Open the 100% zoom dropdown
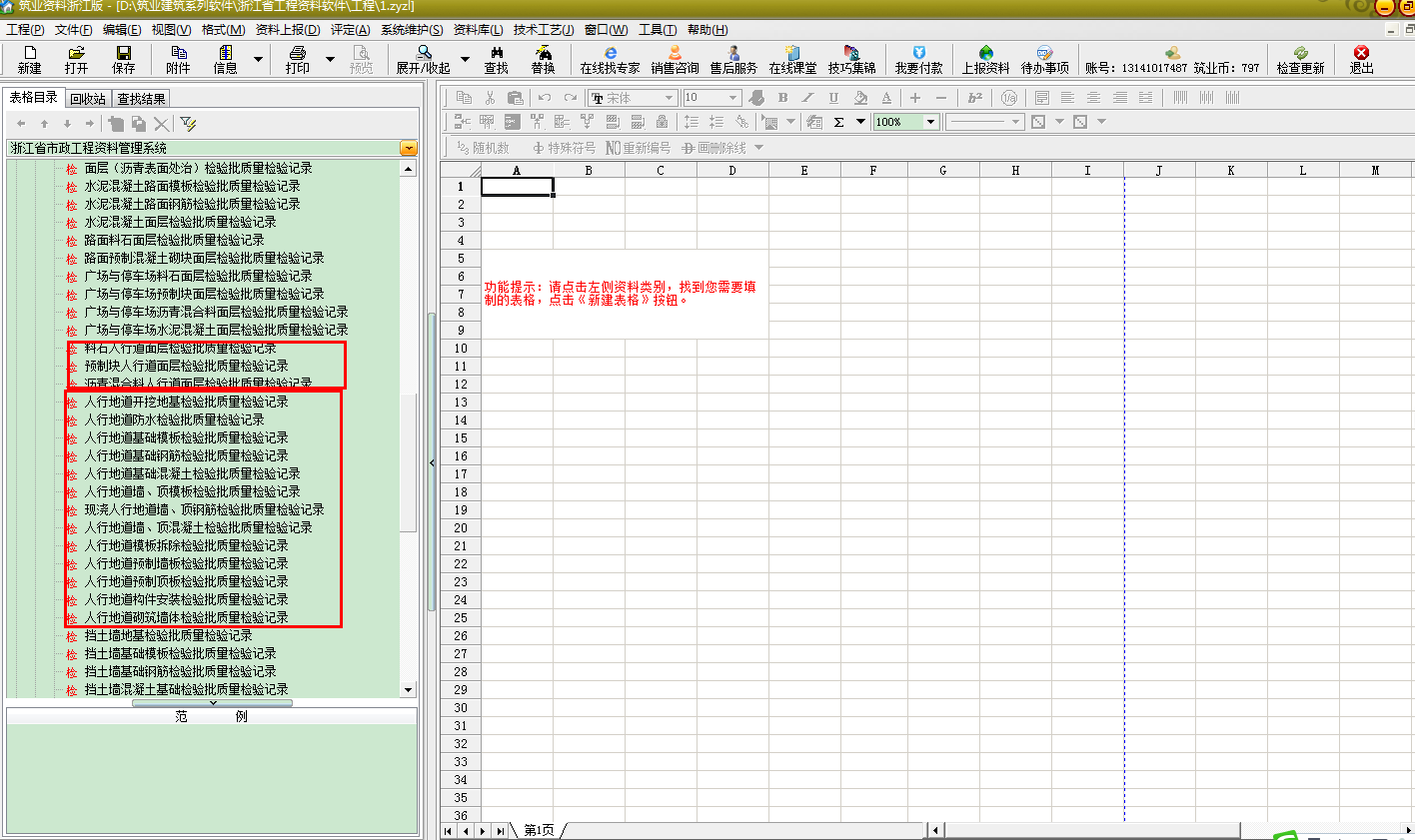The width and height of the screenshot is (1415, 840). pyautogui.click(x=930, y=122)
